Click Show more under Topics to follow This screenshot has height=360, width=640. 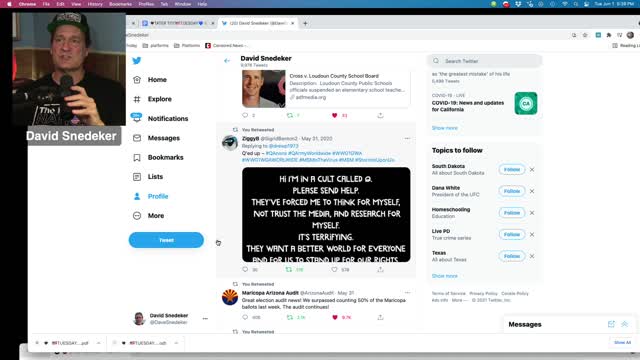coord(444,276)
